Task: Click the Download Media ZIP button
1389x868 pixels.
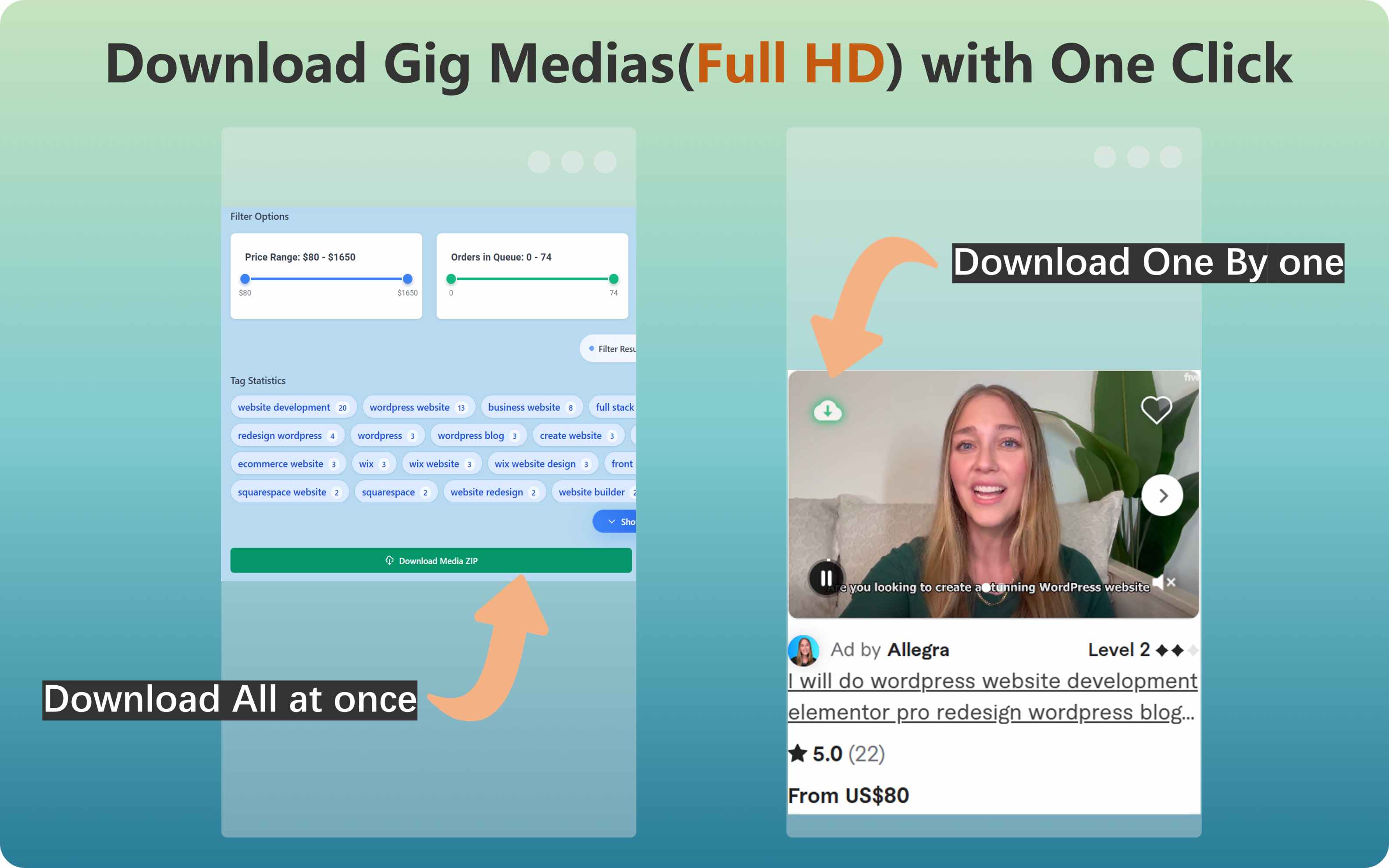Action: tap(431, 560)
